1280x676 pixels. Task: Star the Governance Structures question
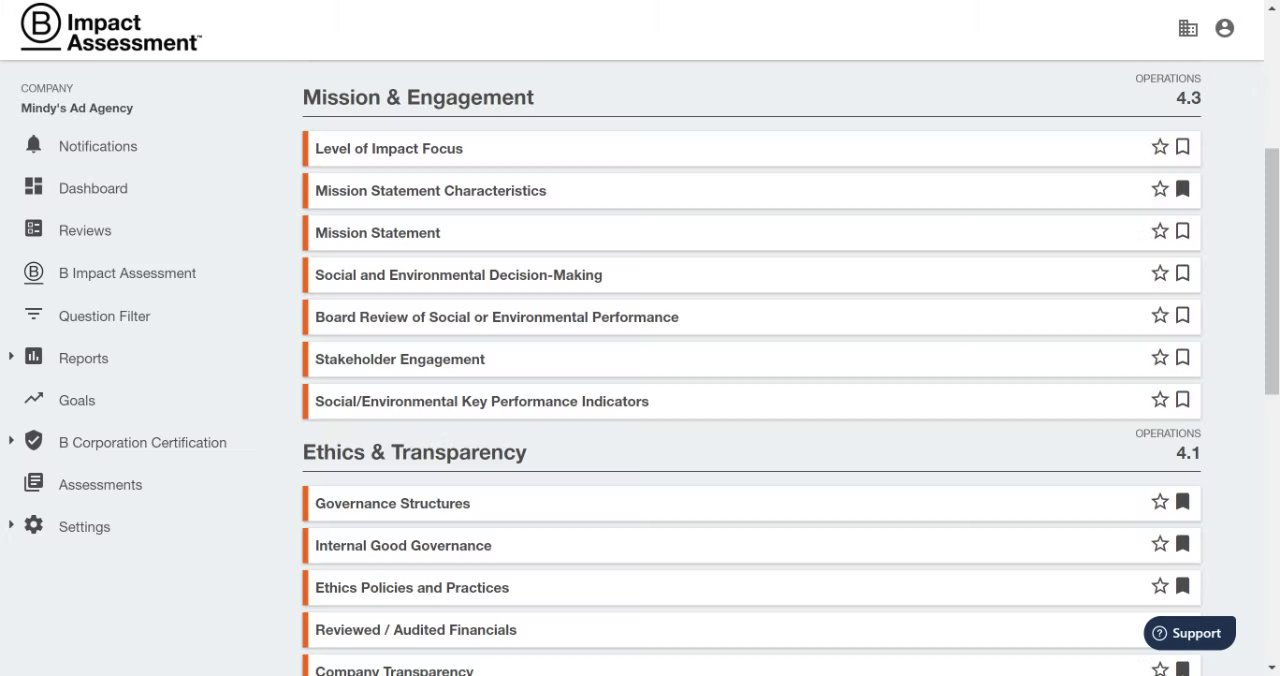click(1160, 502)
